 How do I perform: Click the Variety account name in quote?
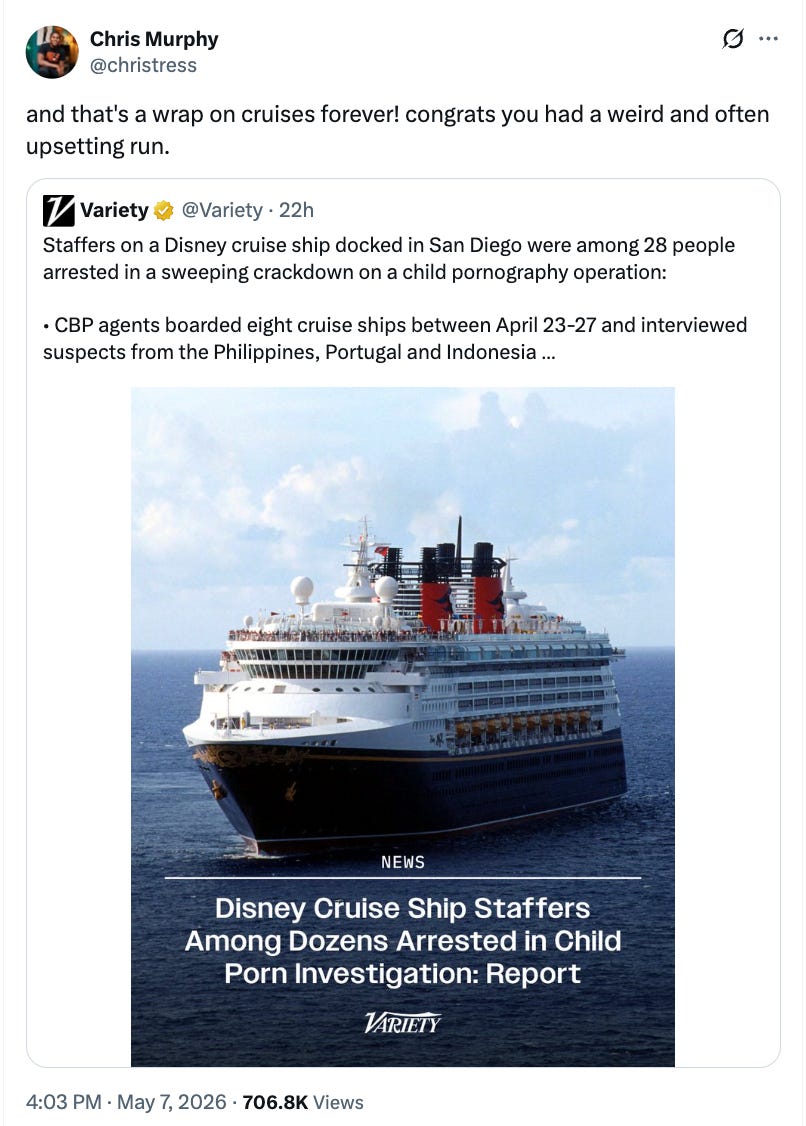click(x=114, y=210)
